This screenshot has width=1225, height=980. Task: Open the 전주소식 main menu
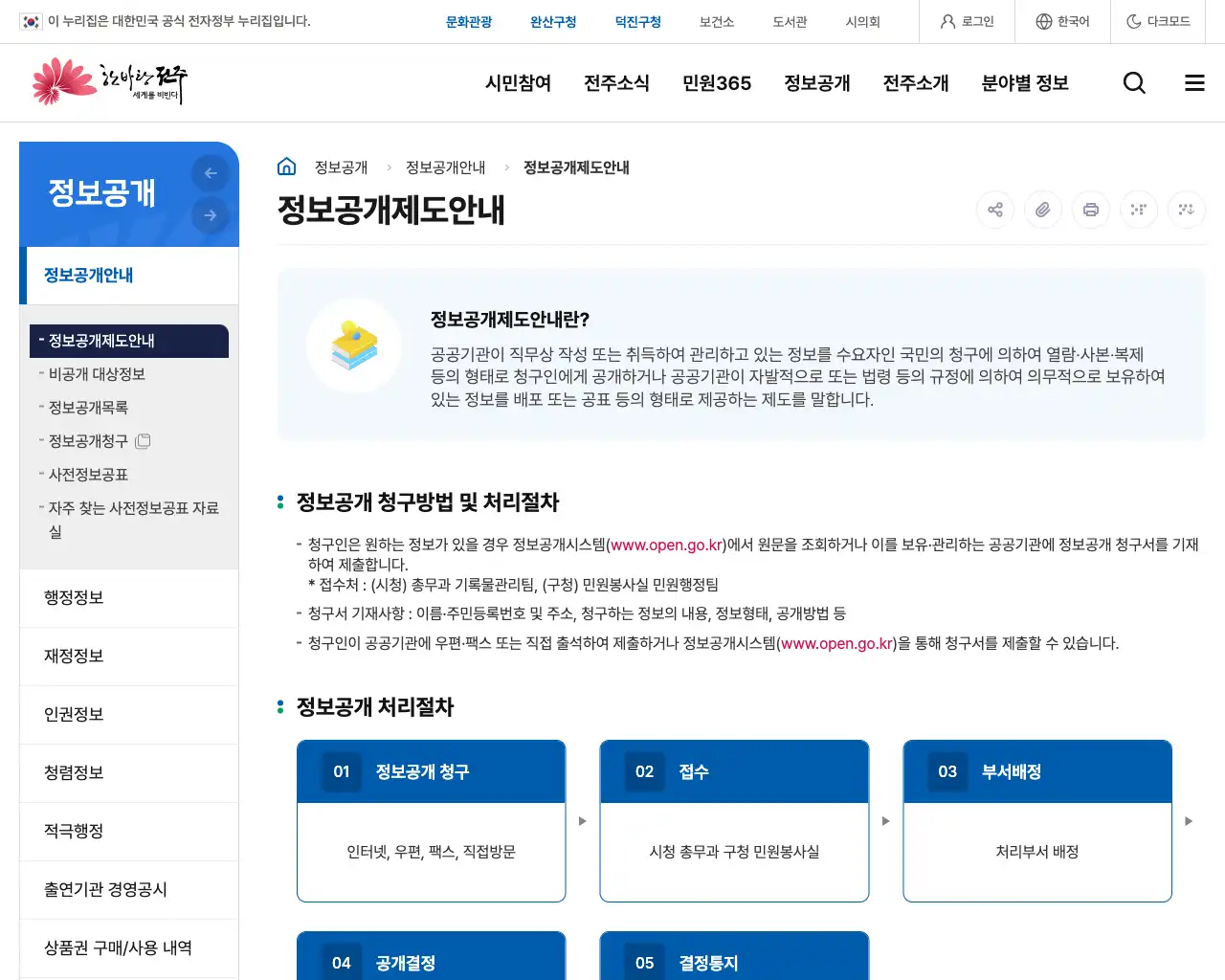pyautogui.click(x=617, y=83)
